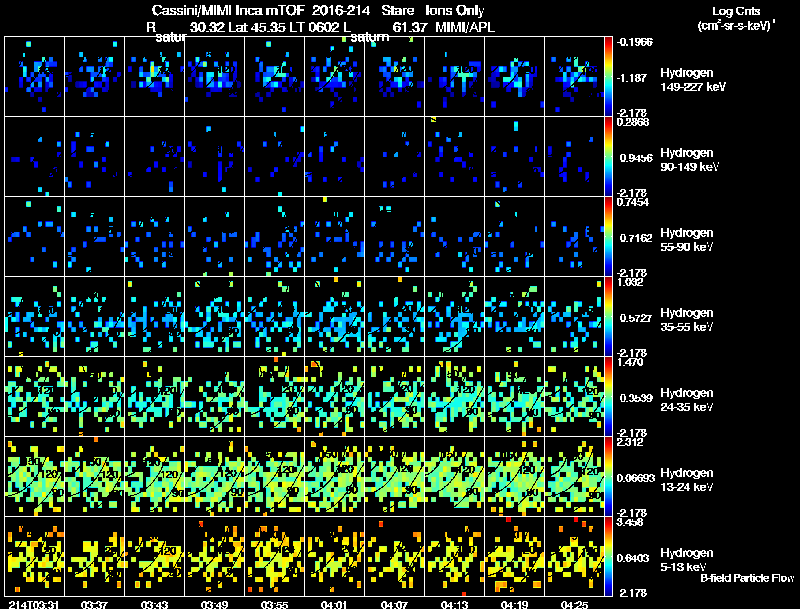Click the '03:37' time label

pos(94,604)
